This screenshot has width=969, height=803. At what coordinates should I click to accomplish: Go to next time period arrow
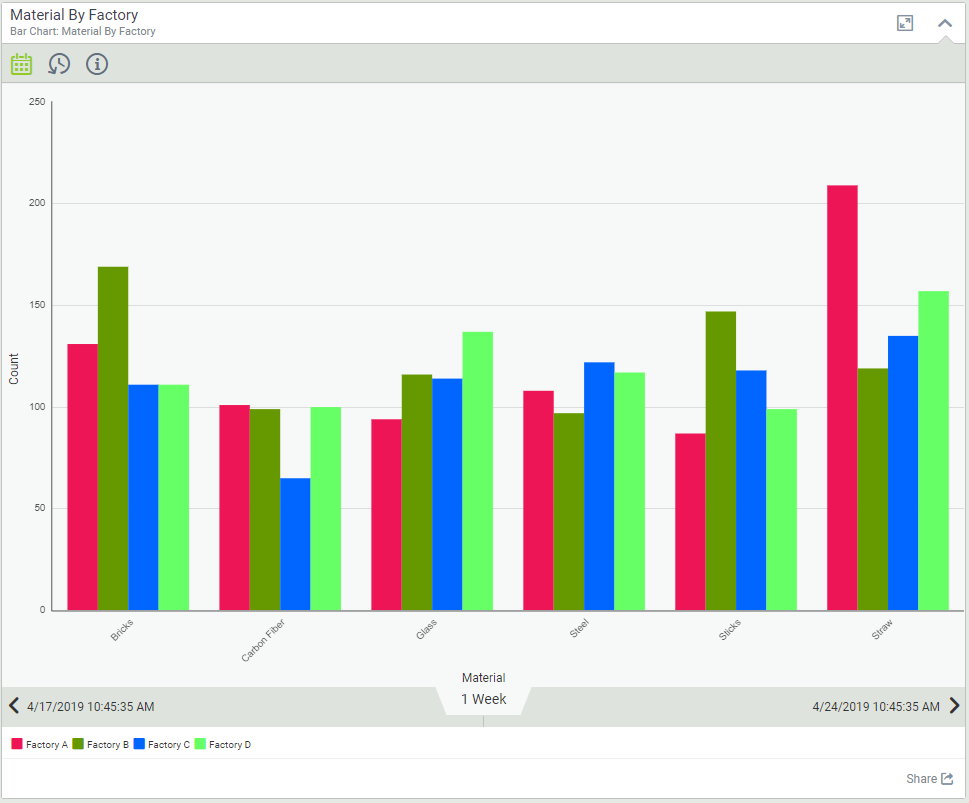[x=955, y=705]
